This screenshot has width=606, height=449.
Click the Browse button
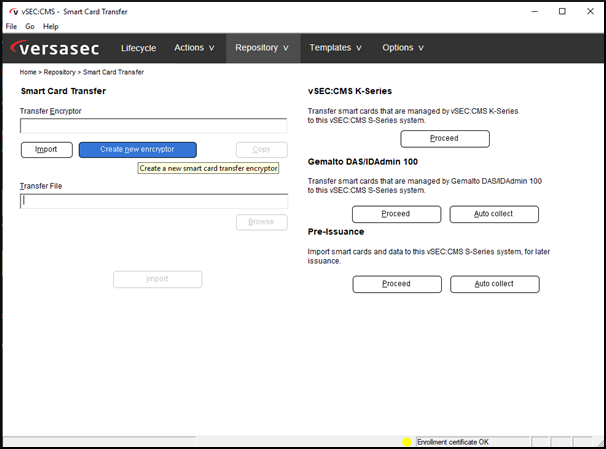click(262, 222)
